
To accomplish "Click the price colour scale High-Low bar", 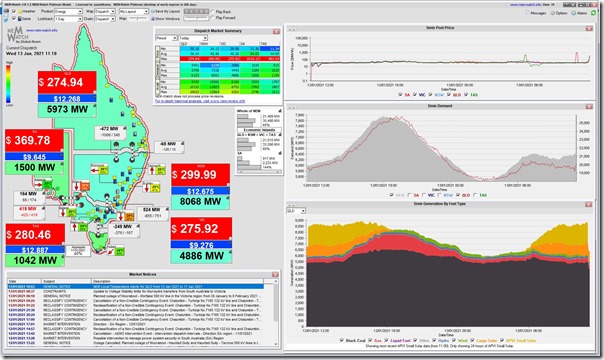I will click(8, 84).
